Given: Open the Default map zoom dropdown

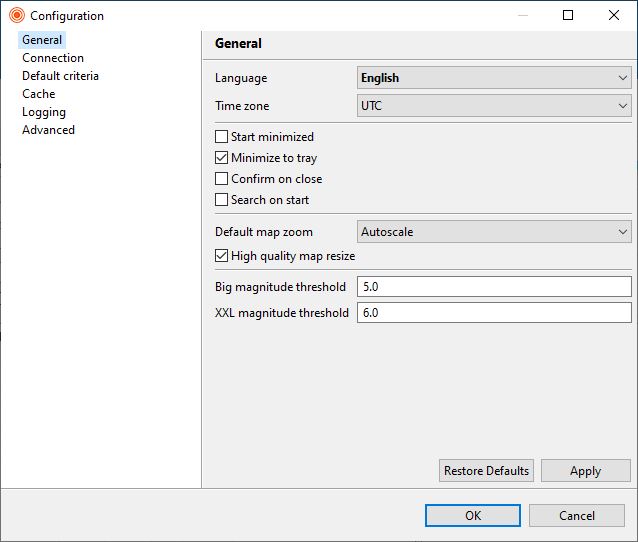Looking at the screenshot, I should [x=494, y=232].
